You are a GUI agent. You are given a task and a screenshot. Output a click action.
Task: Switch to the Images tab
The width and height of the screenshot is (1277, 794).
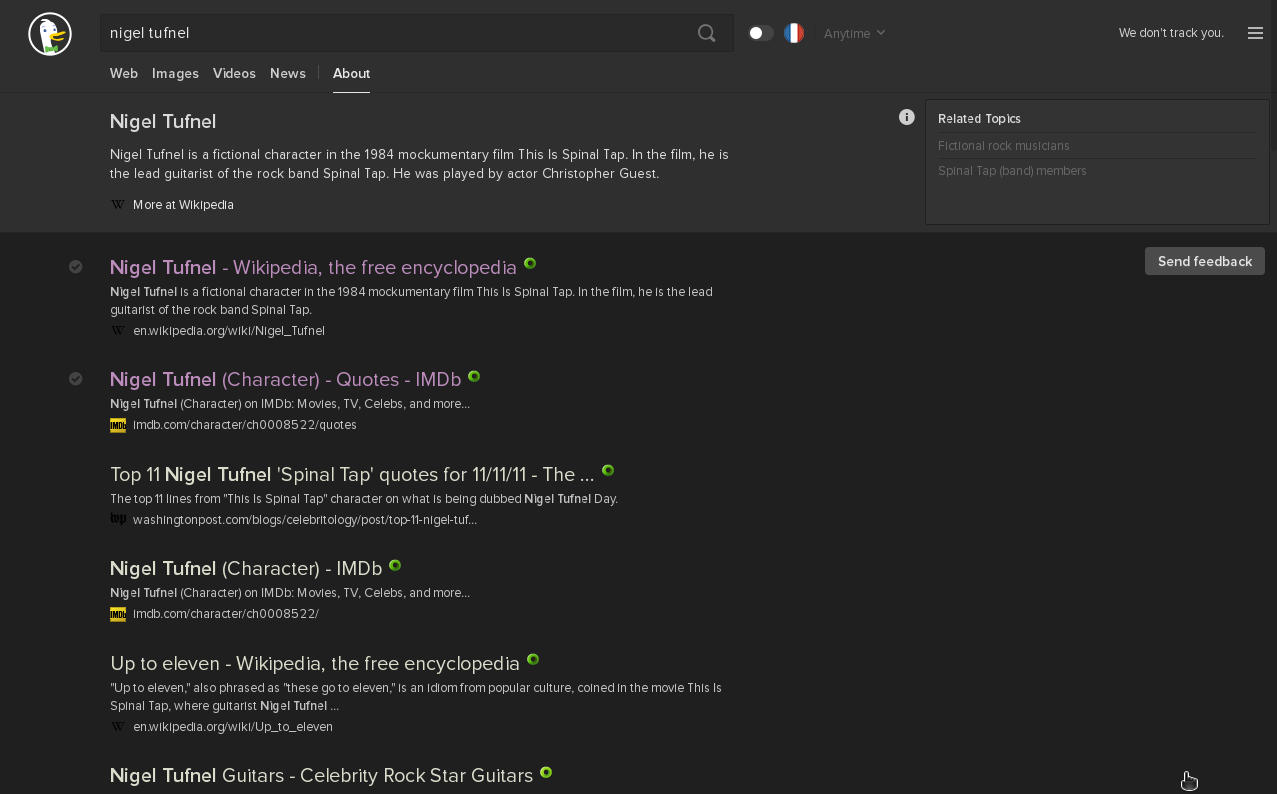pyautogui.click(x=175, y=73)
